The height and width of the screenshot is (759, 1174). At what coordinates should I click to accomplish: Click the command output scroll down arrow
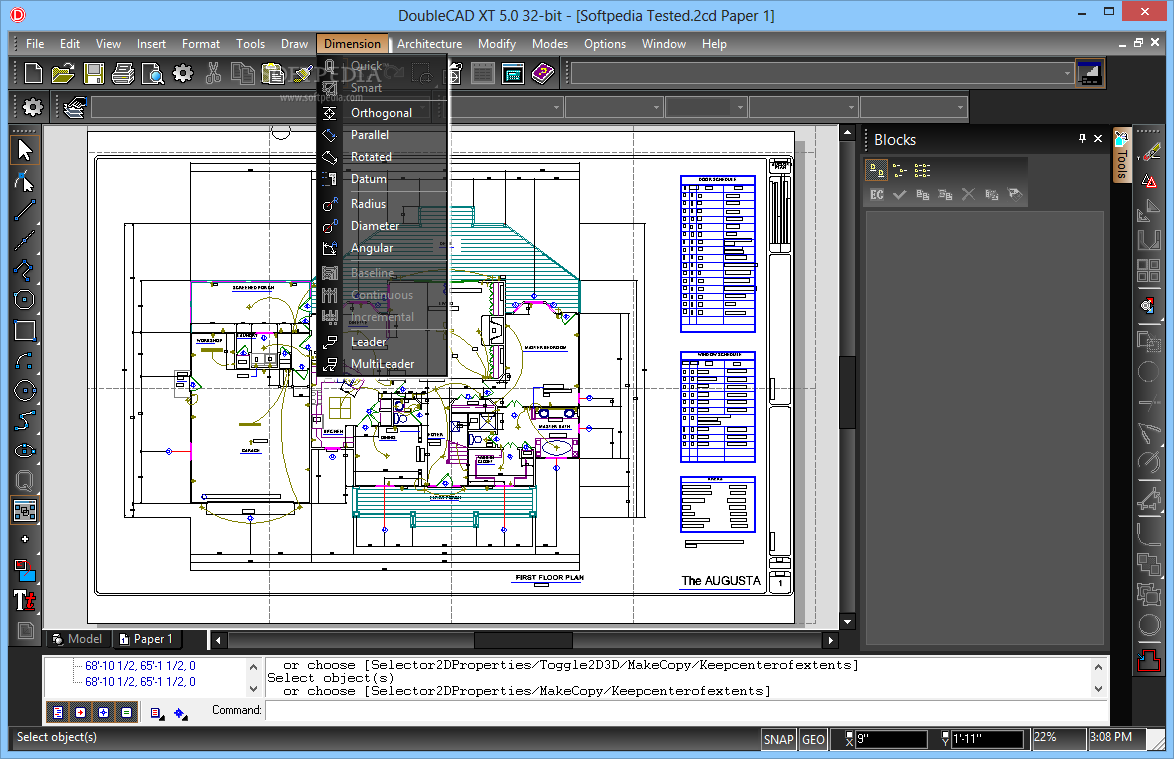[1098, 689]
